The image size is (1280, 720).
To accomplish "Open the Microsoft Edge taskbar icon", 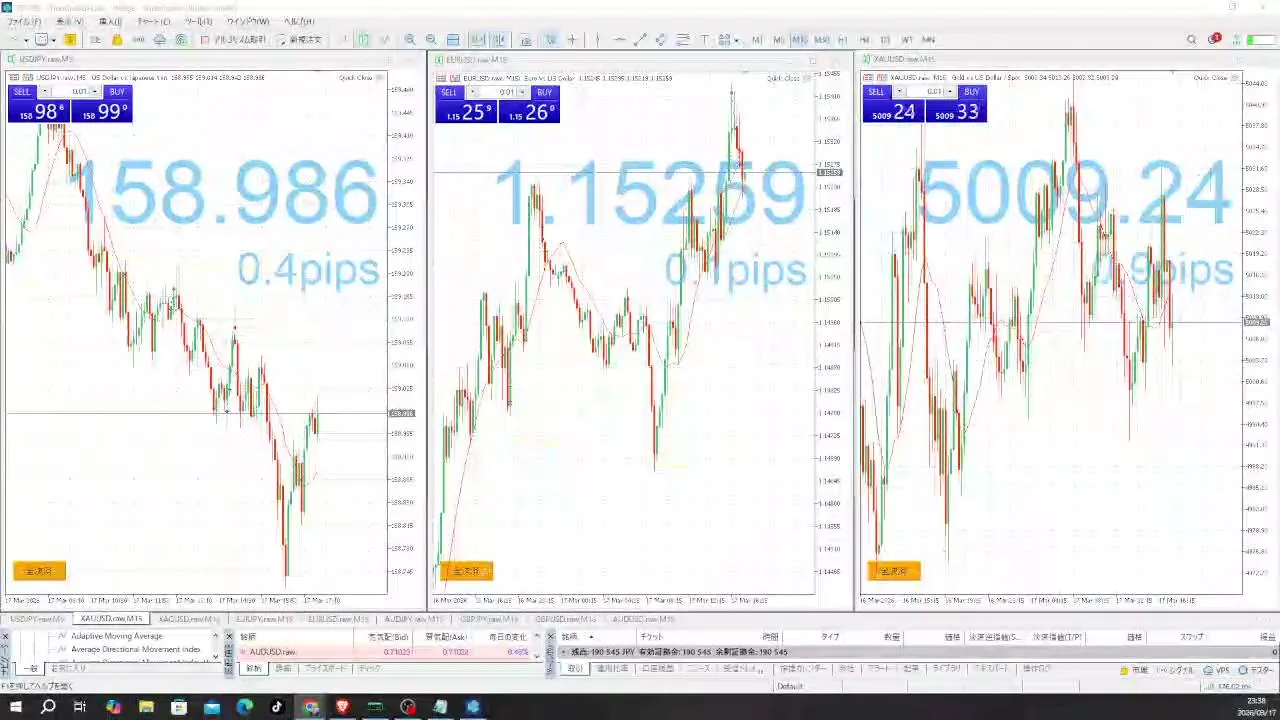I will click(x=245, y=707).
